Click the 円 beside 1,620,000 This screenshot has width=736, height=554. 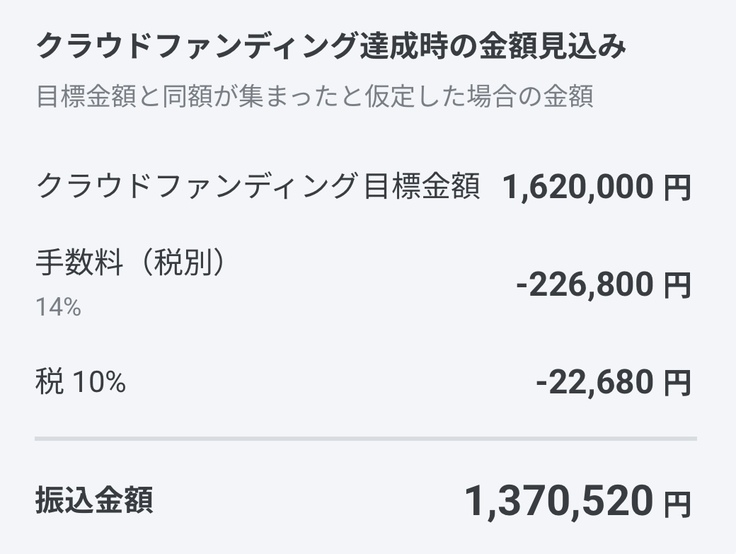click(x=677, y=187)
